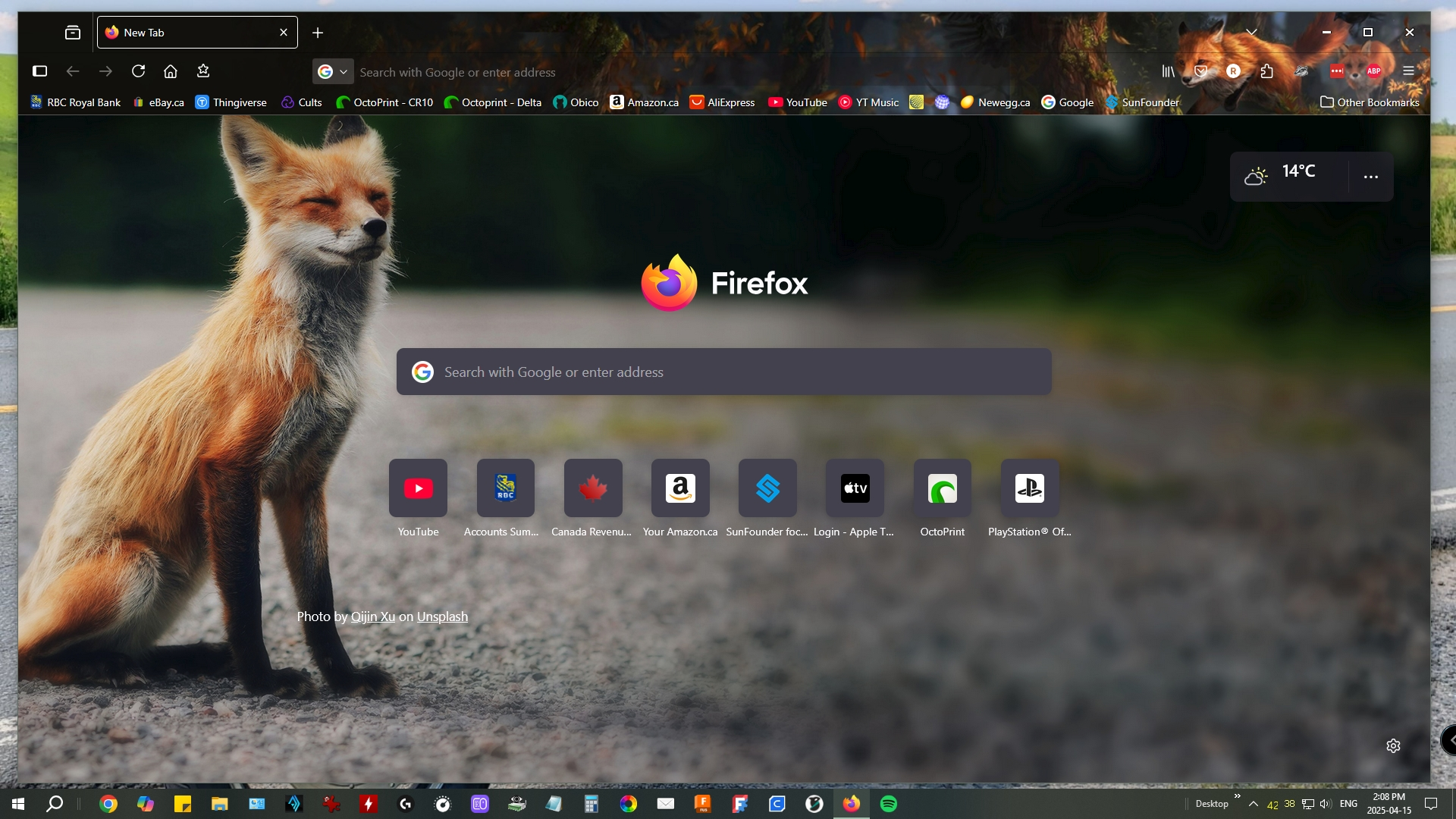Open File Explorer from the taskbar
This screenshot has width=1456, height=819.
point(220,804)
